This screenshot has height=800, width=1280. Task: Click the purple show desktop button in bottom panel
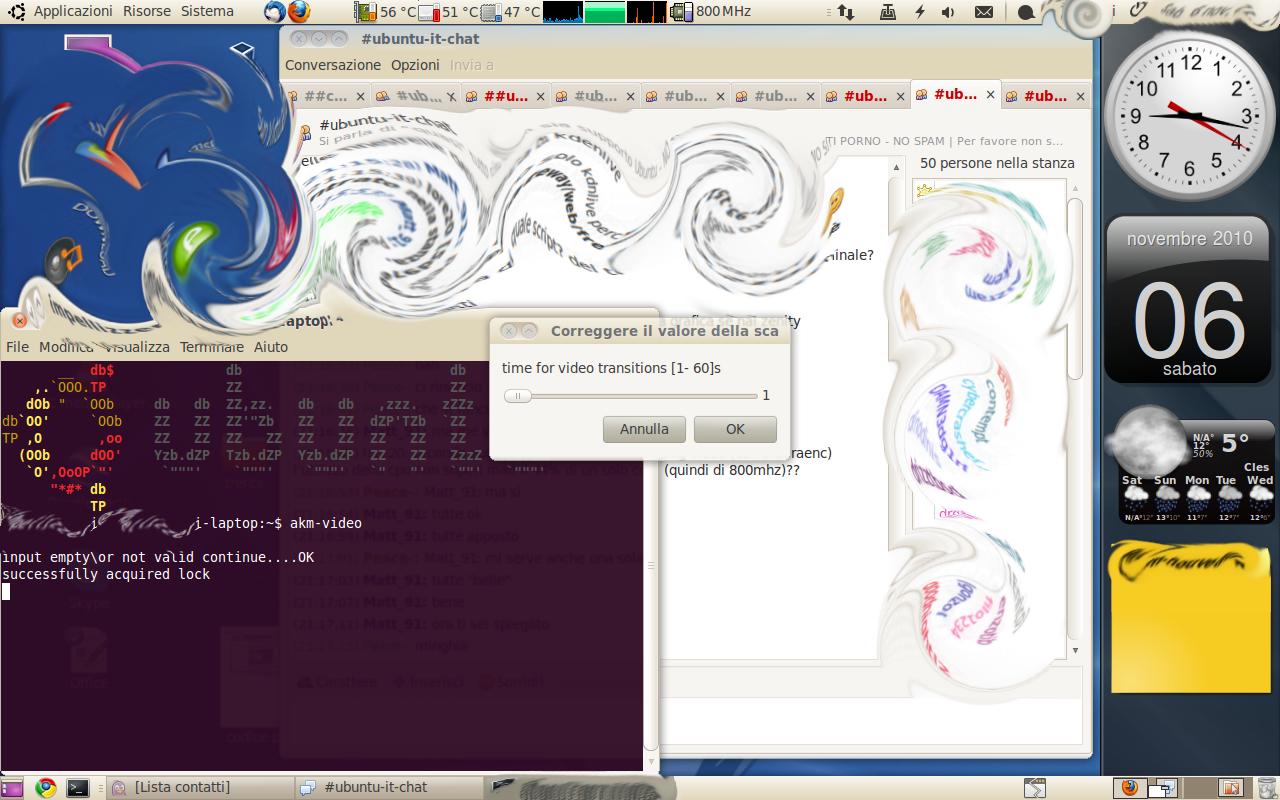(13, 788)
